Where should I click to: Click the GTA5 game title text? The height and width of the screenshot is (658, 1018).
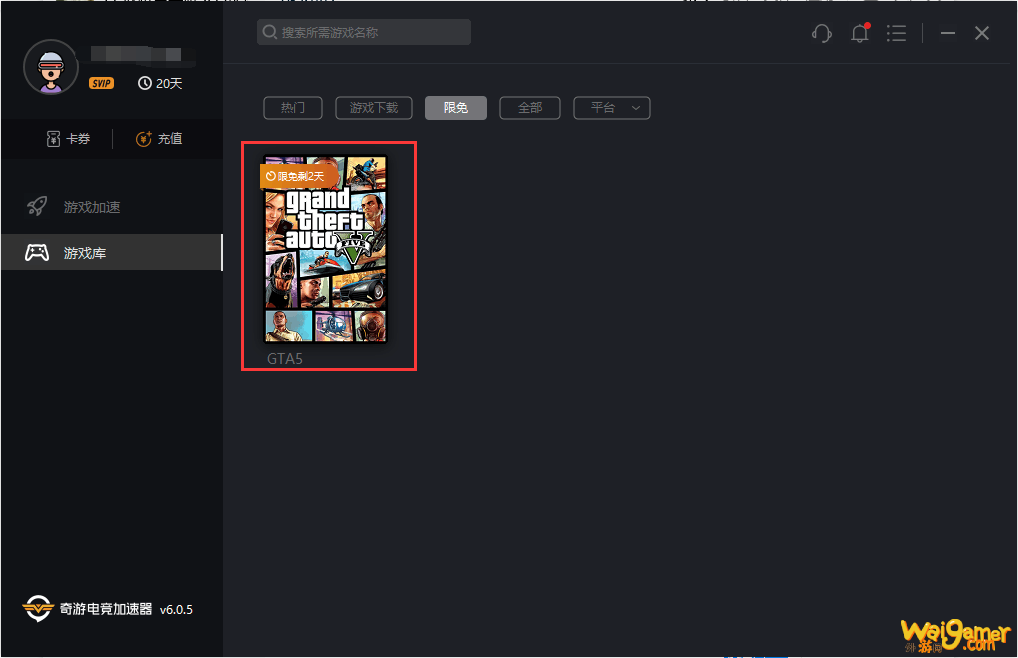(285, 359)
